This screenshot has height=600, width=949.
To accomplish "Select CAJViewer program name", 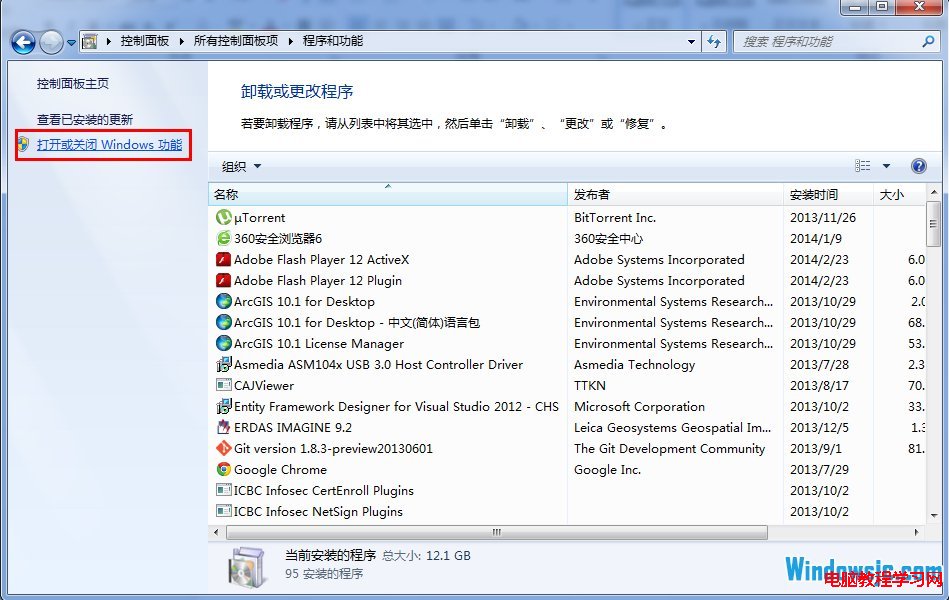I will [264, 386].
